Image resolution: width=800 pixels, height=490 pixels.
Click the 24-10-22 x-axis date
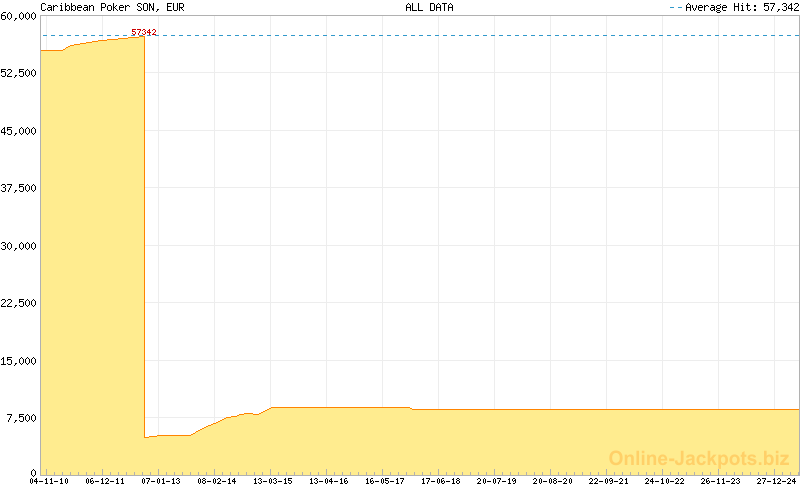click(x=665, y=481)
